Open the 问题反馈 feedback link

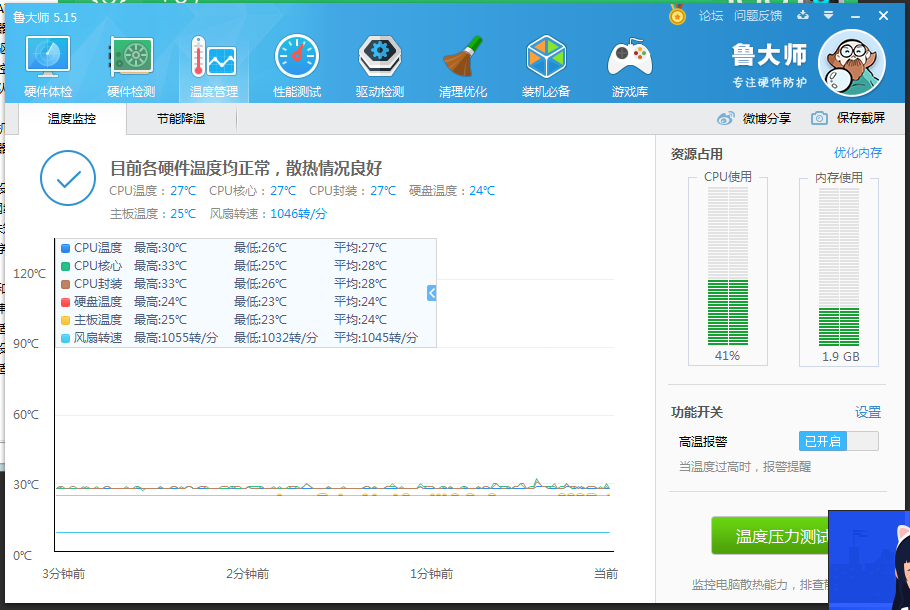[757, 16]
